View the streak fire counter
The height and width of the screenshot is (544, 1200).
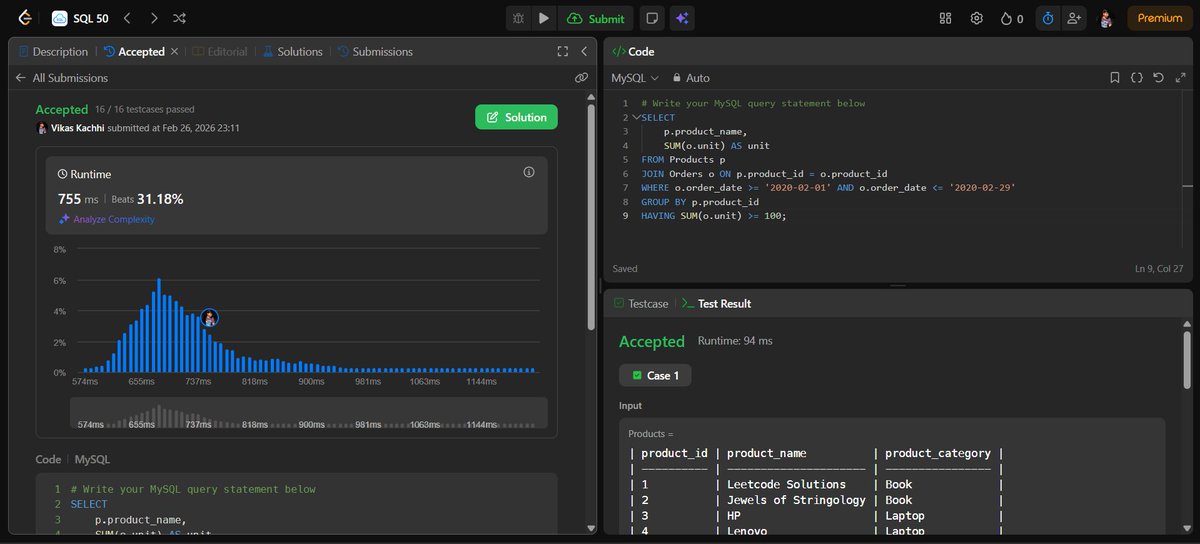(x=1011, y=18)
